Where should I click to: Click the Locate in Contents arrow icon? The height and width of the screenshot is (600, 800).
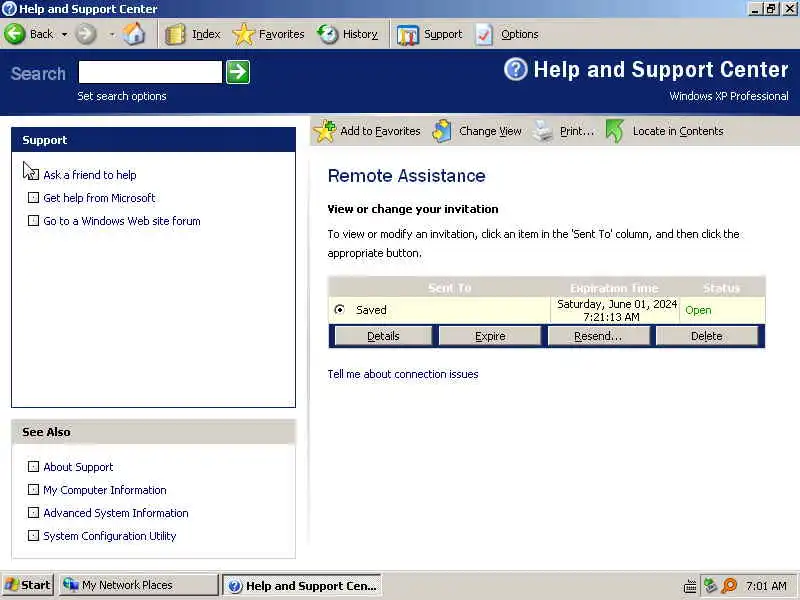pyautogui.click(x=615, y=131)
